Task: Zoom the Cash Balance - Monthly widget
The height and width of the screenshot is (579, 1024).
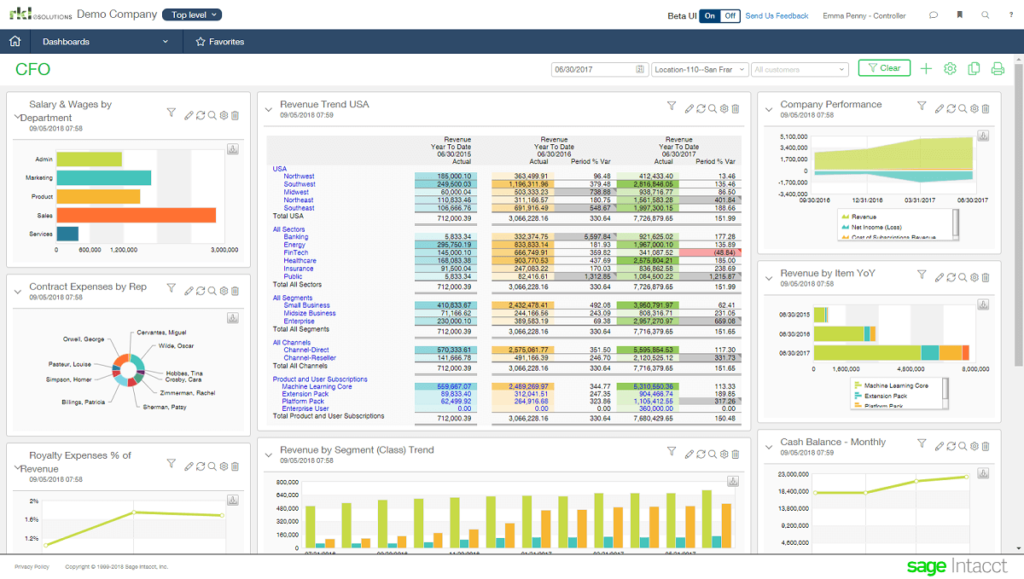Action: coord(962,446)
